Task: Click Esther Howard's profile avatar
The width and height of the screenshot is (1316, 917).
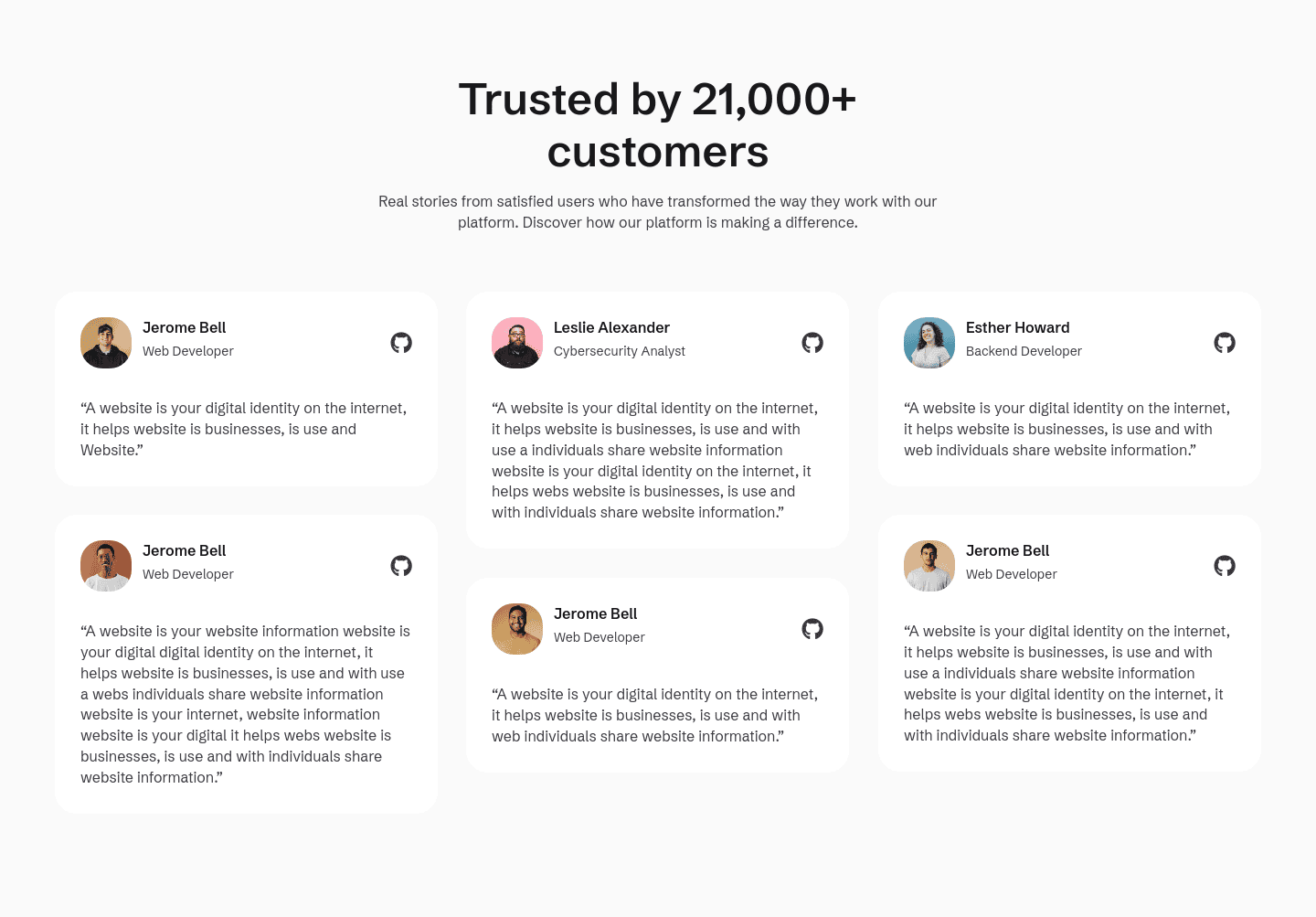Action: (x=929, y=343)
